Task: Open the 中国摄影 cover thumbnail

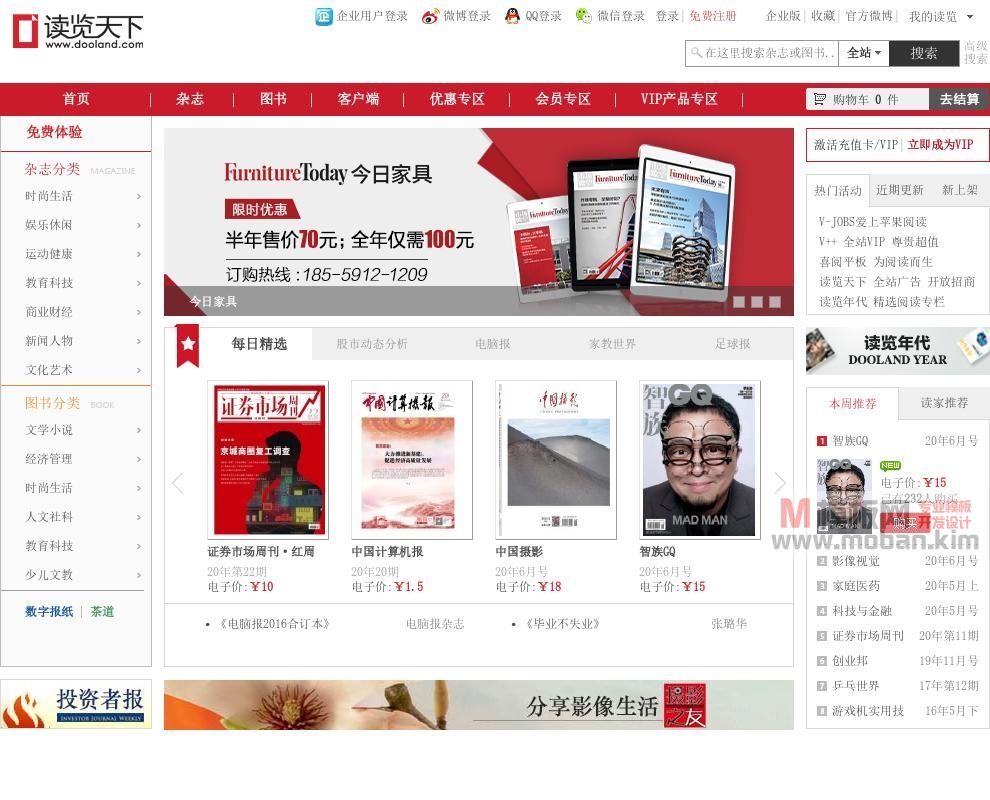Action: click(x=556, y=460)
